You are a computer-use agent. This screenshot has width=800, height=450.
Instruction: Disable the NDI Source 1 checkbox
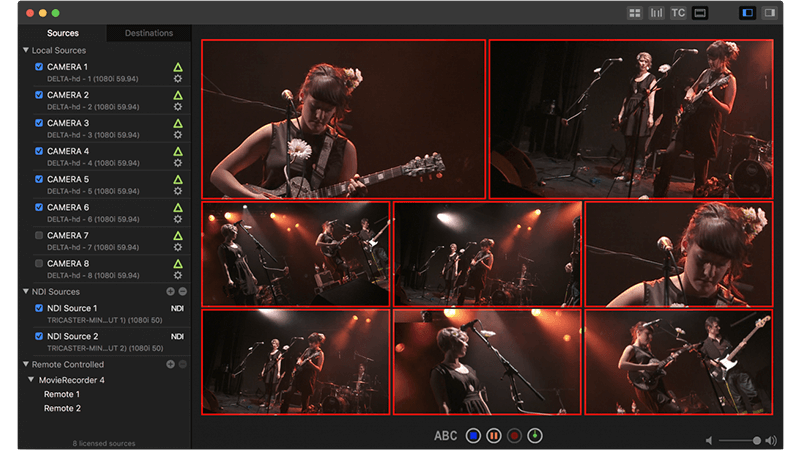[39, 308]
